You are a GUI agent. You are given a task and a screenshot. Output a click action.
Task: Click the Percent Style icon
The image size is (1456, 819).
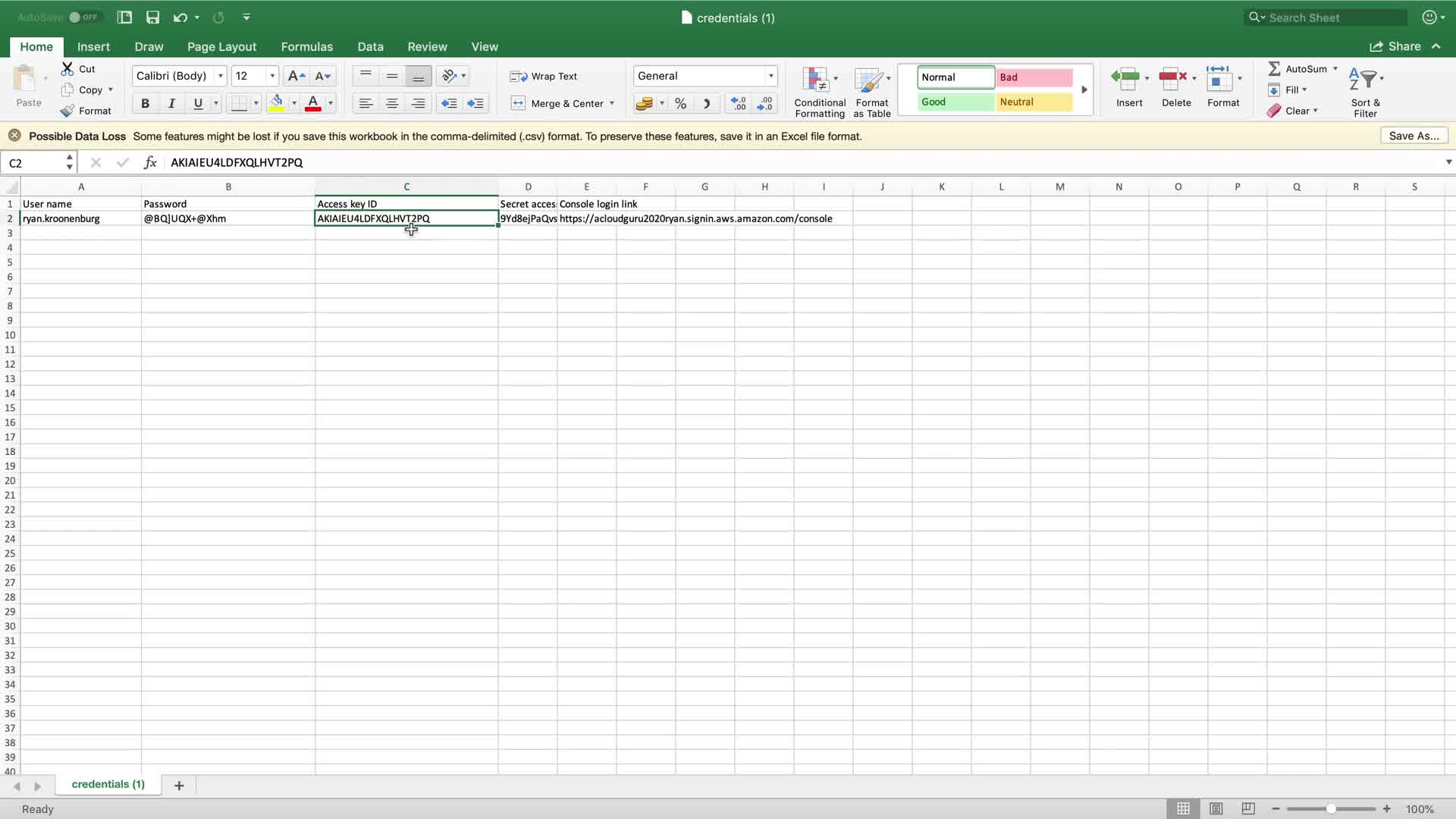680,103
